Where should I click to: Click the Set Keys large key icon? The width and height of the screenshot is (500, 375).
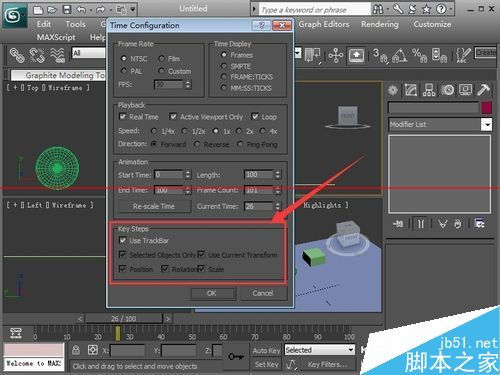click(236, 357)
